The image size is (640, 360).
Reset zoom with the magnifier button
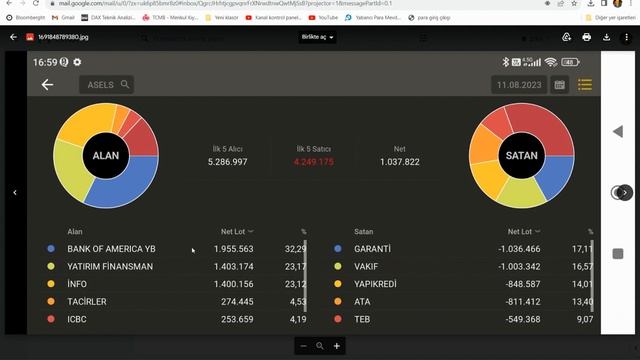point(320,346)
